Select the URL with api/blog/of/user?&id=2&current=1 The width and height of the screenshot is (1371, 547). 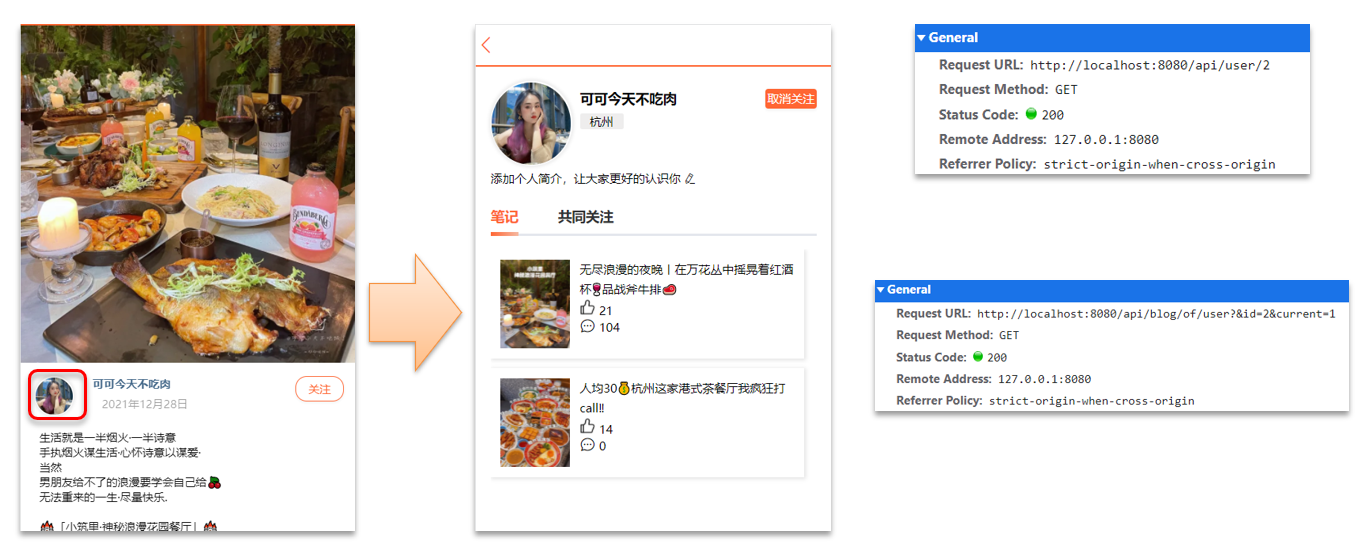point(1156,314)
